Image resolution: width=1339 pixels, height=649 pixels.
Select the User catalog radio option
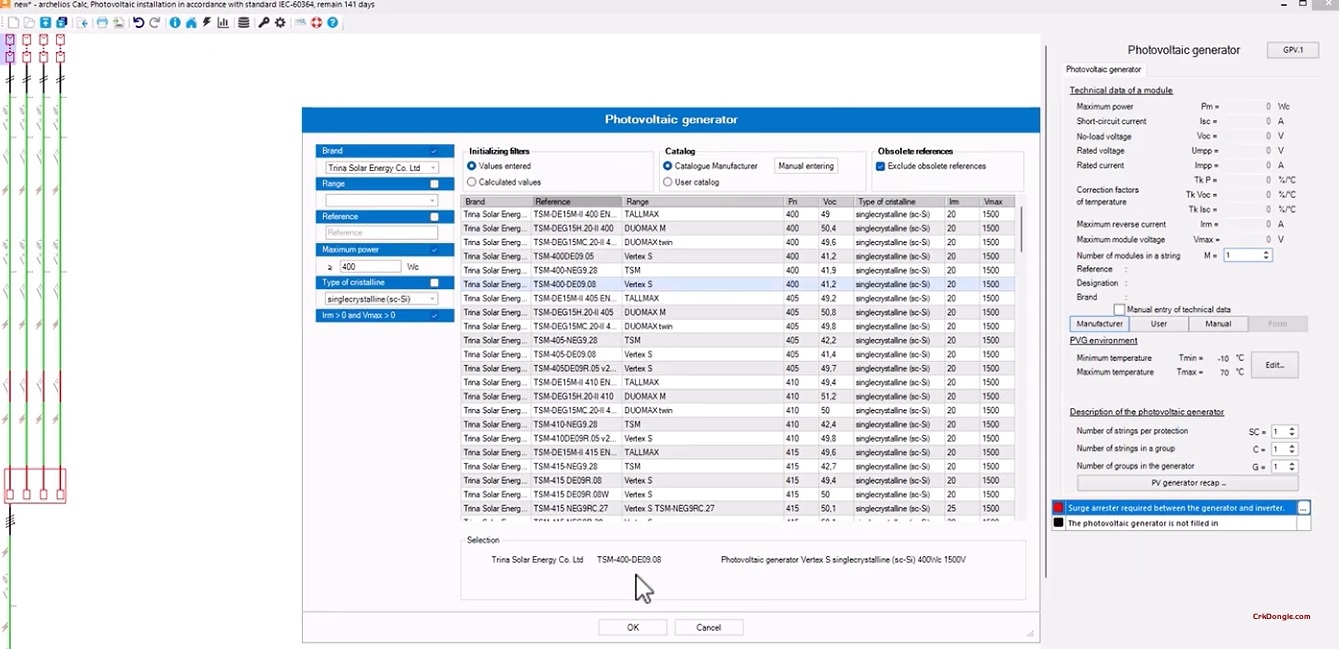click(668, 182)
